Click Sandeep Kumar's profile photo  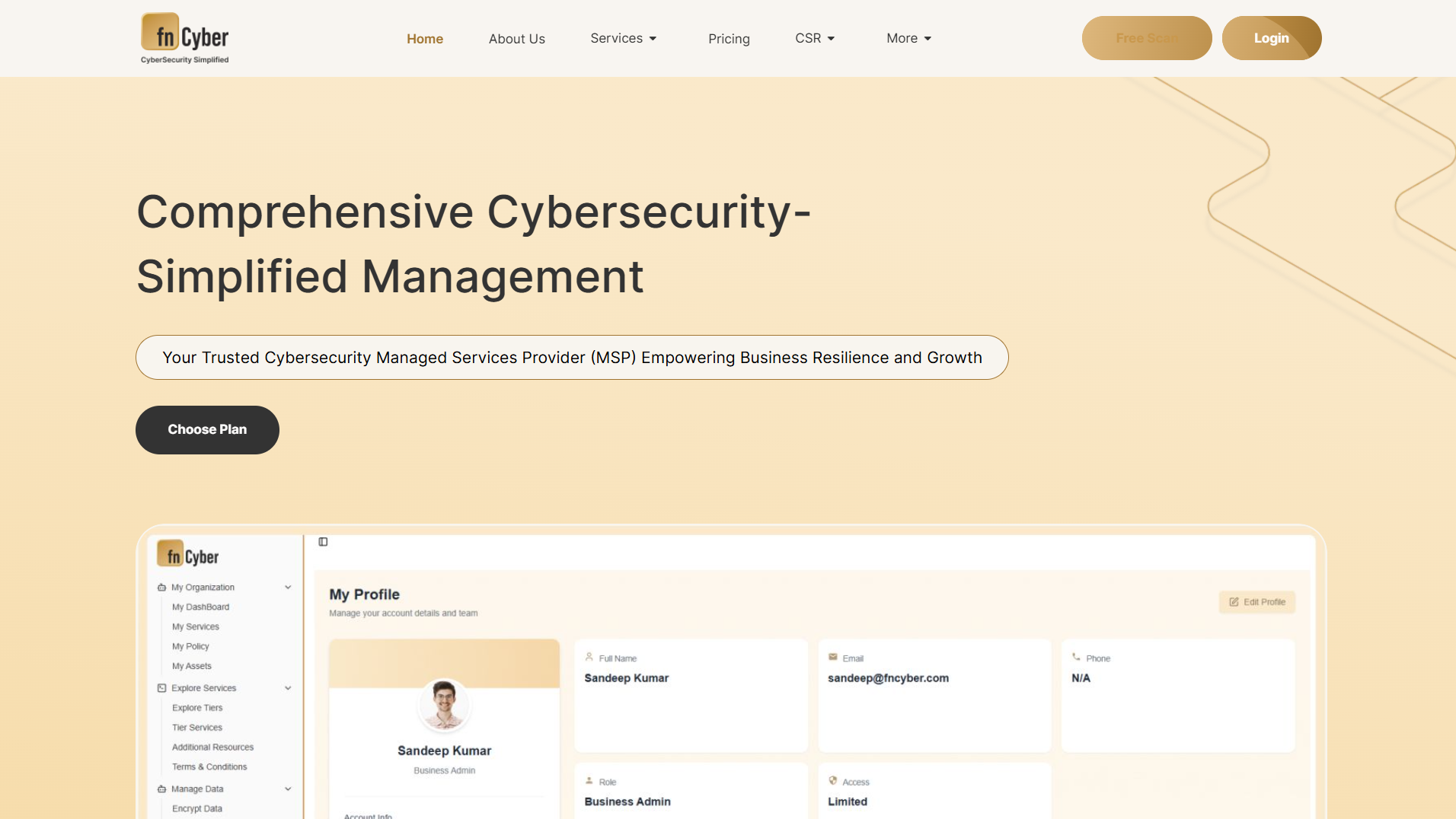click(x=444, y=704)
